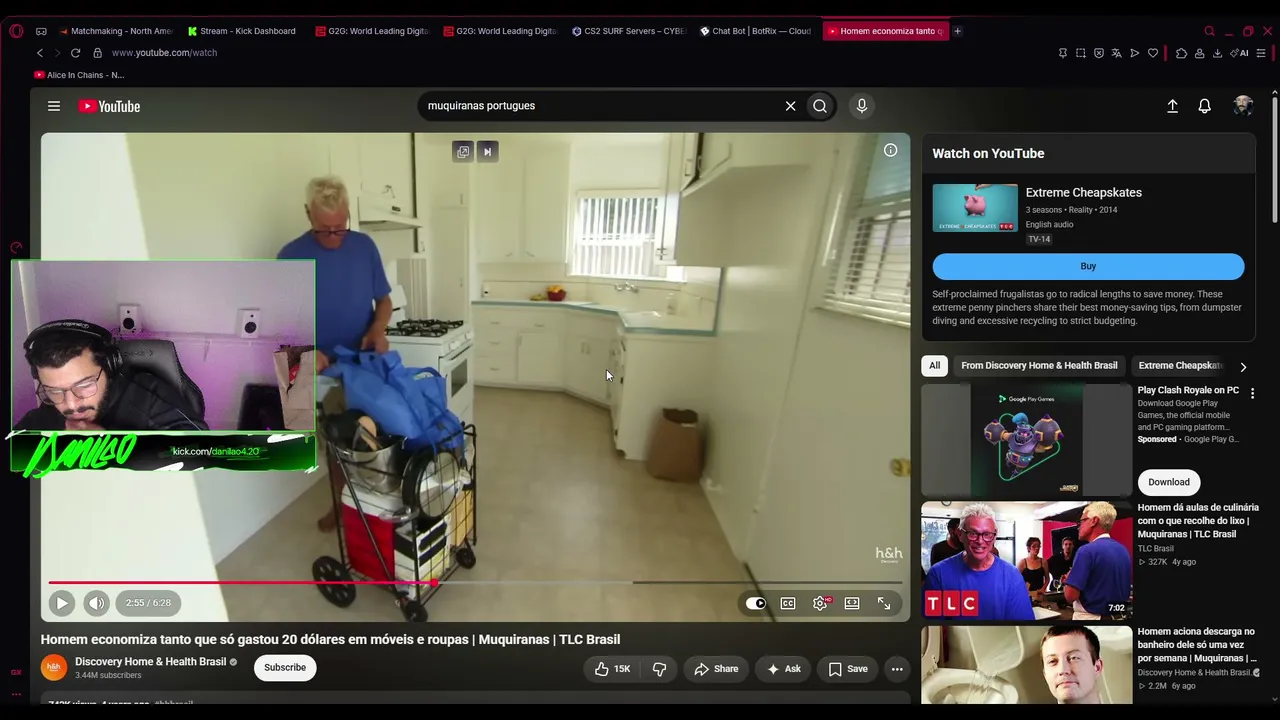
Task: Like the video with 15K likes
Action: point(611,669)
